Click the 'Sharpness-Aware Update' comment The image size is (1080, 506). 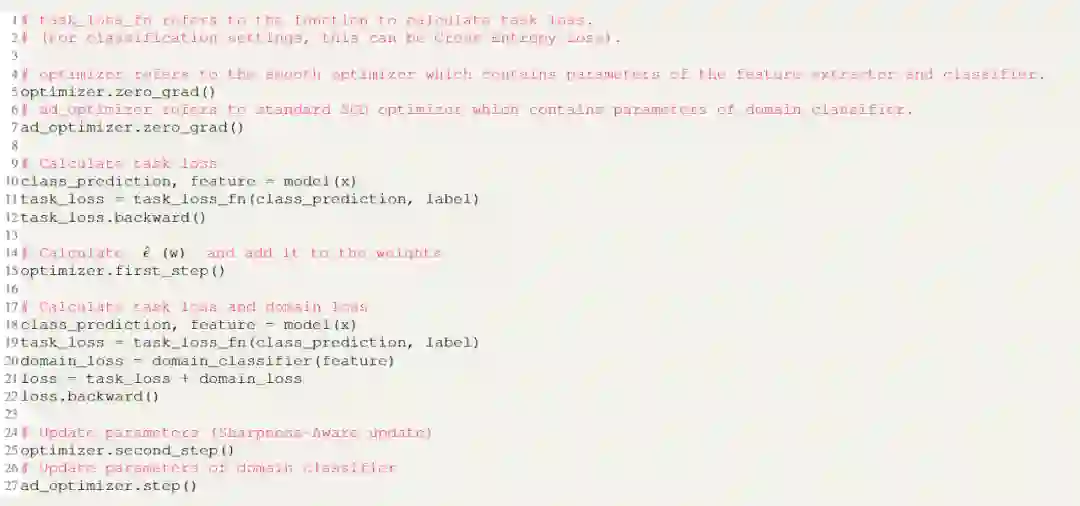tap(321, 433)
